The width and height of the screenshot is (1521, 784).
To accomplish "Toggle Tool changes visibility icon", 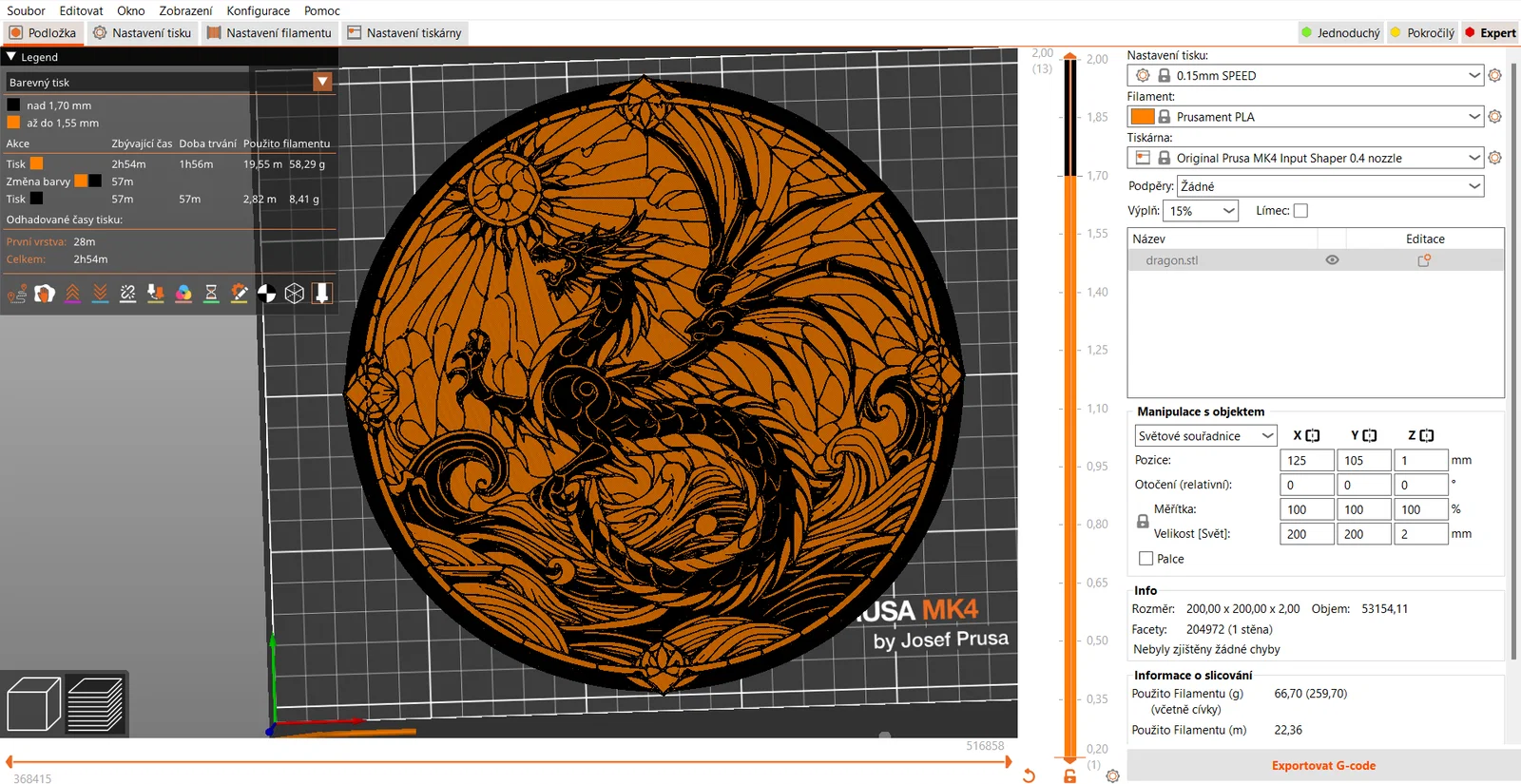I will (x=156, y=294).
